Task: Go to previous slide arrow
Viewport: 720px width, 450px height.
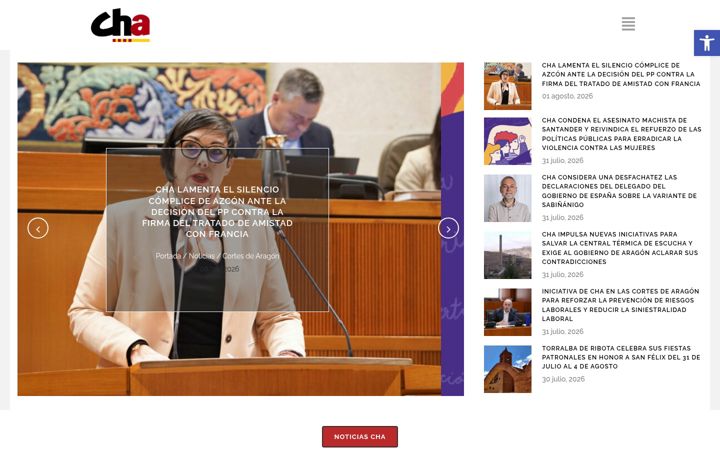Action: click(38, 228)
